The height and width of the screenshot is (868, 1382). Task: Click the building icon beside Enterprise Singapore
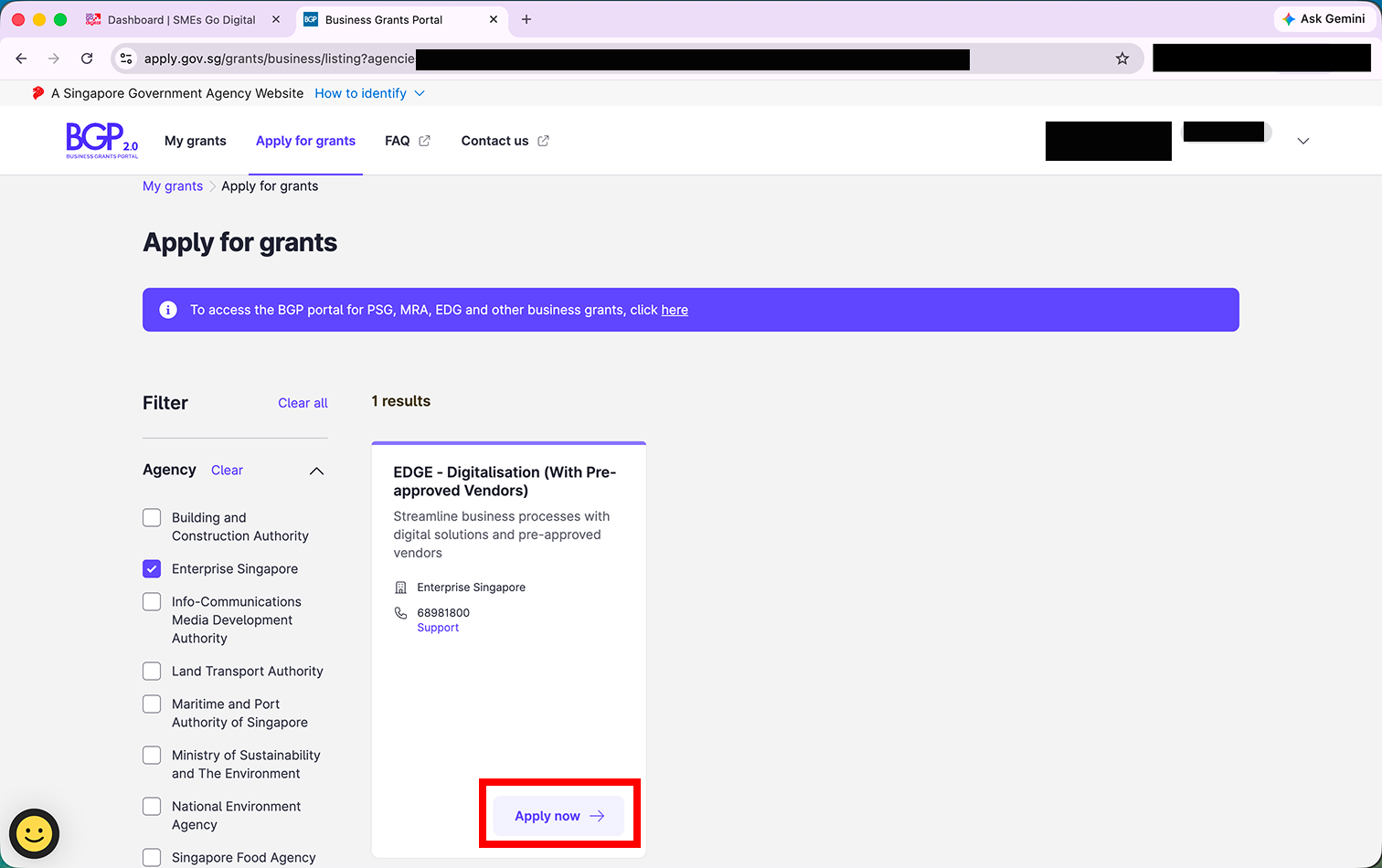(x=400, y=587)
